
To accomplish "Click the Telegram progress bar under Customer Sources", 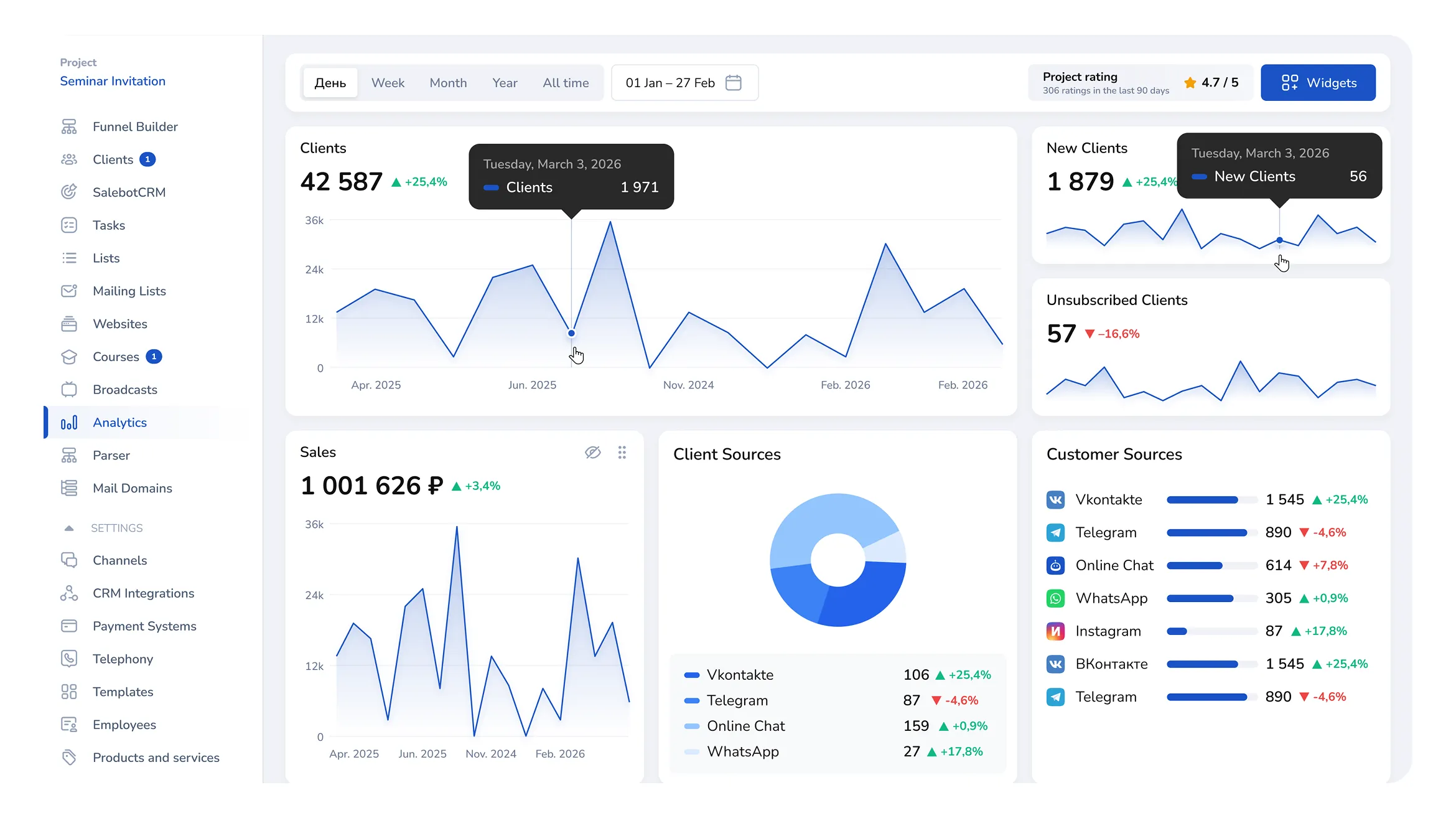I will (1211, 532).
